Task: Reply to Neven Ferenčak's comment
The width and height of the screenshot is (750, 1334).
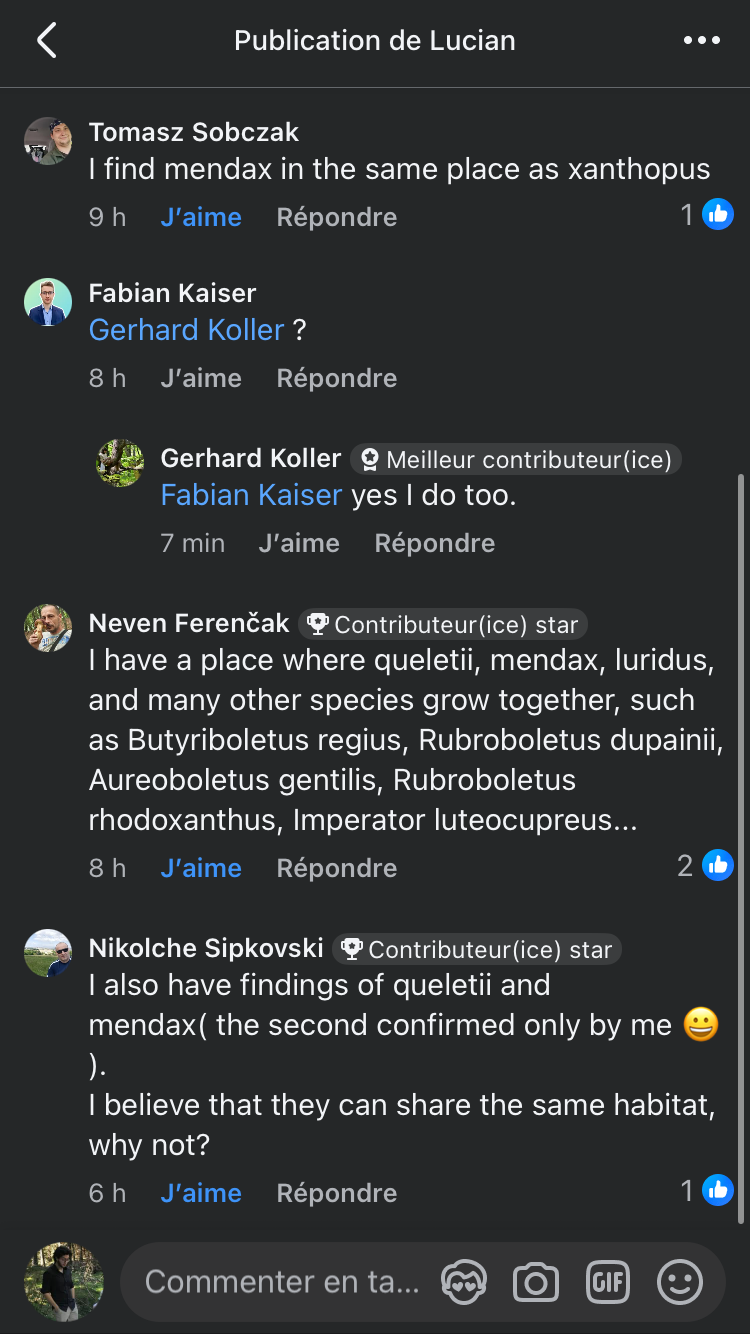Action: coord(337,868)
